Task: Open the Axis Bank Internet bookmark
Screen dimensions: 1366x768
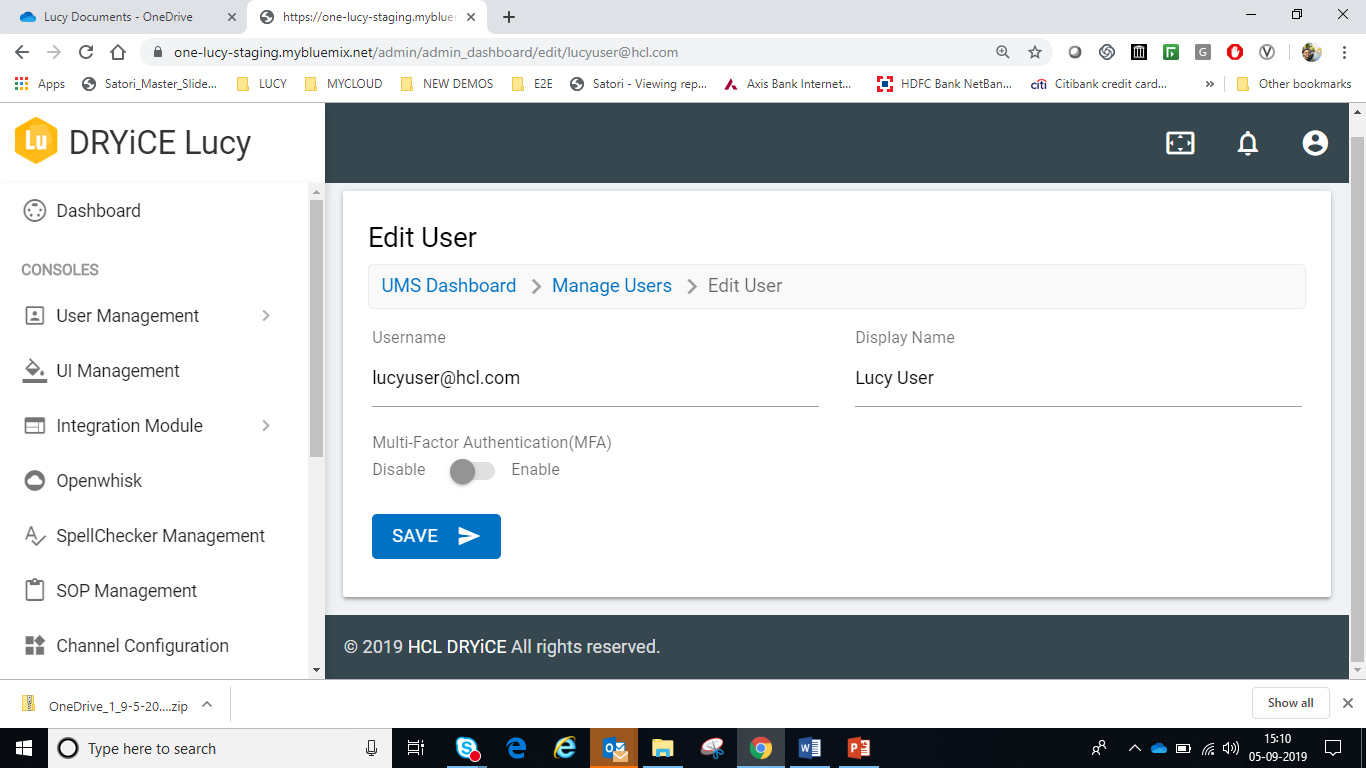Action: (789, 84)
